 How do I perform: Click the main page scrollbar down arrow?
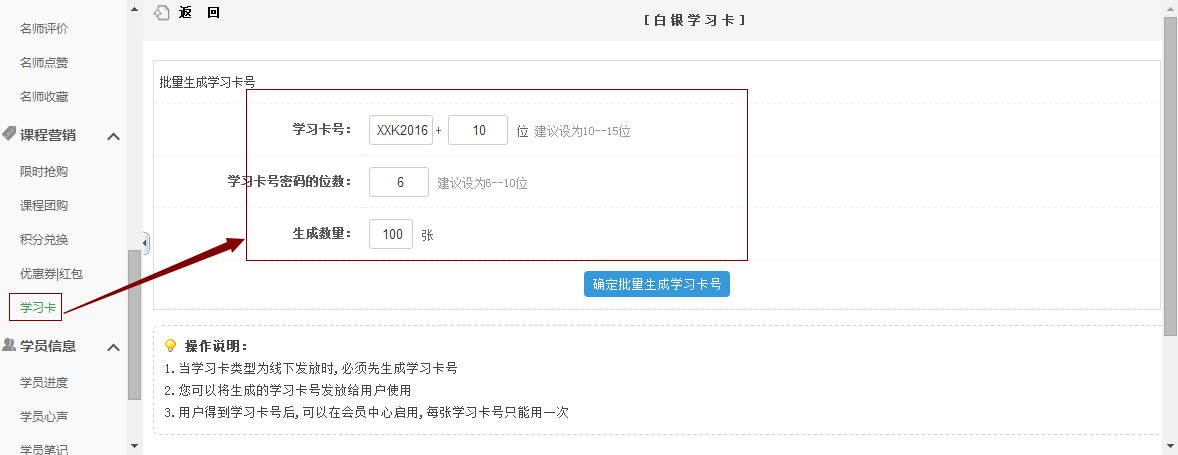pyautogui.click(x=1170, y=446)
